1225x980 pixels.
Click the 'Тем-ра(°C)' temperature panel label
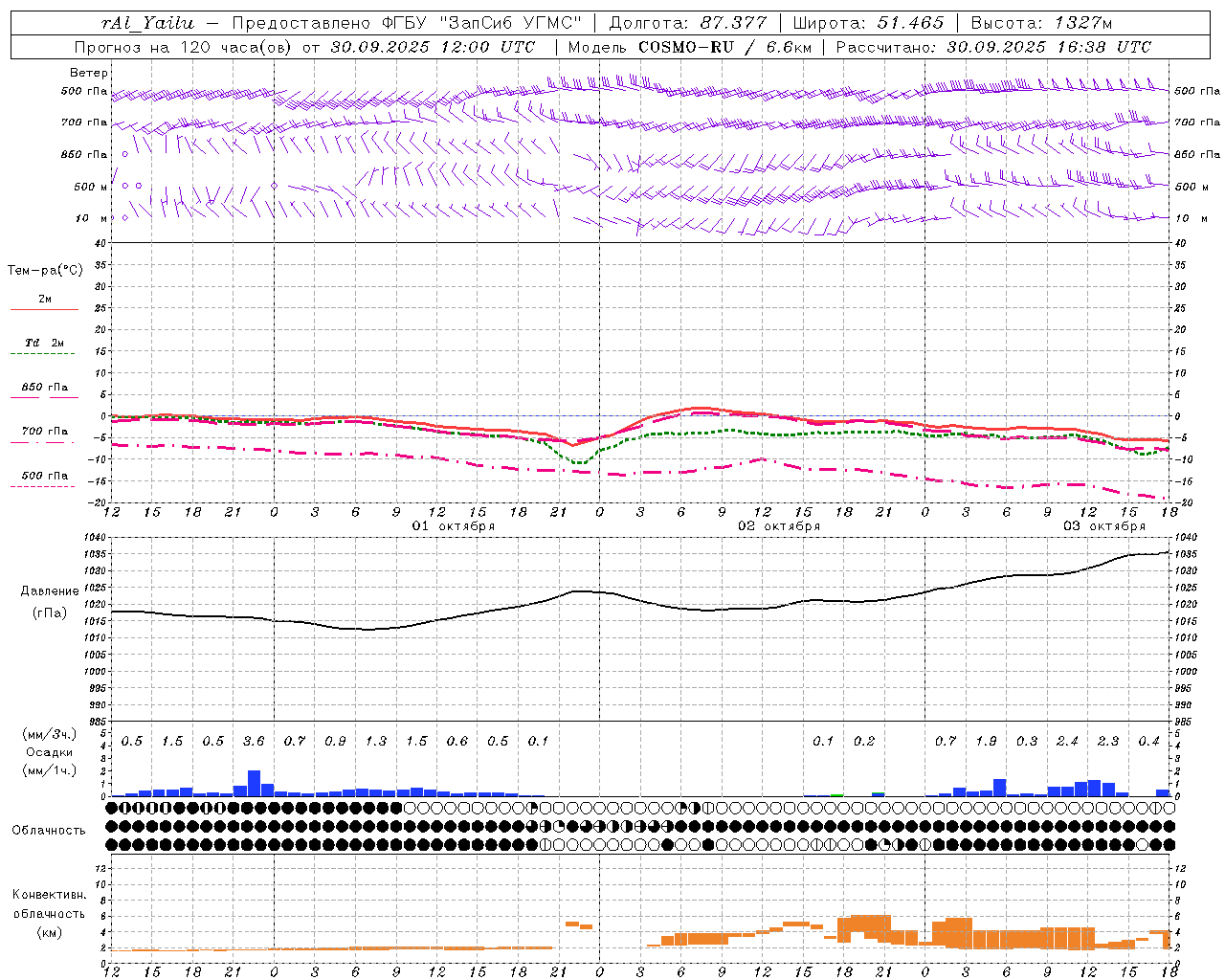click(x=45, y=271)
